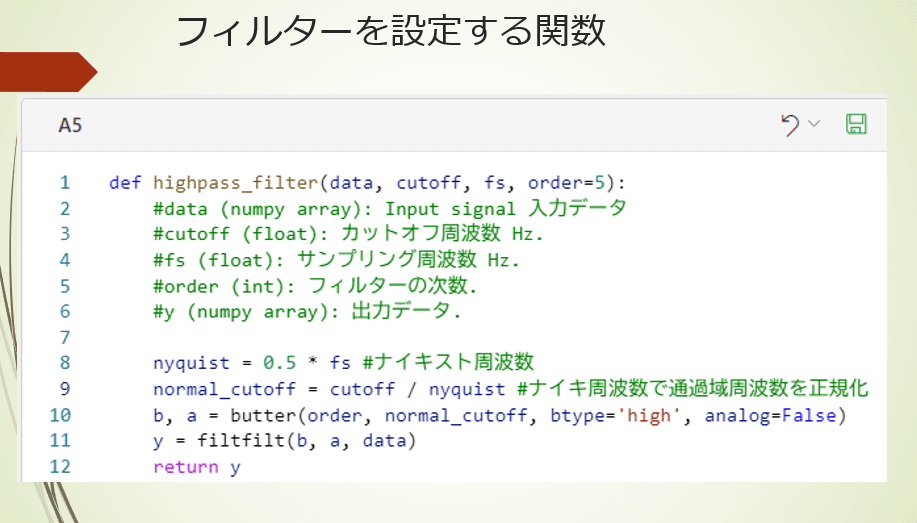917x523 pixels.
Task: Click the '#cutoff (float)' comment line
Action: coord(348,233)
